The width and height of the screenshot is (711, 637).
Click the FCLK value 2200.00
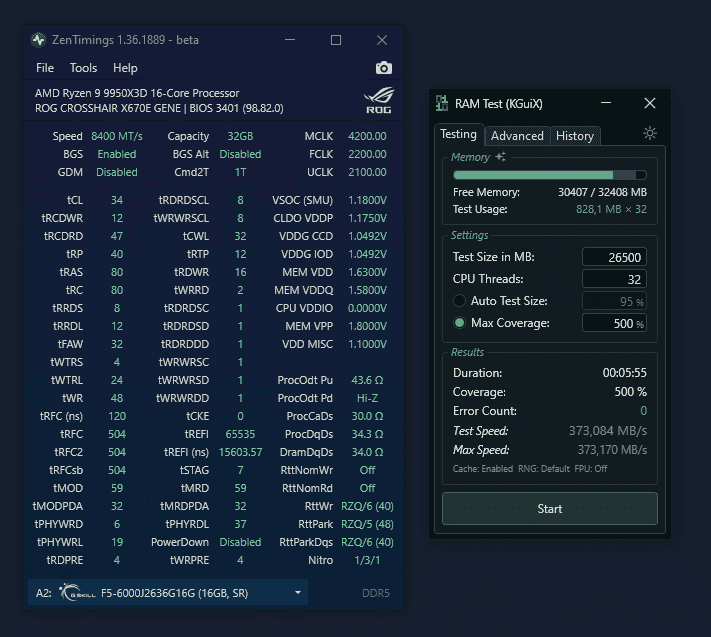pyautogui.click(x=367, y=154)
